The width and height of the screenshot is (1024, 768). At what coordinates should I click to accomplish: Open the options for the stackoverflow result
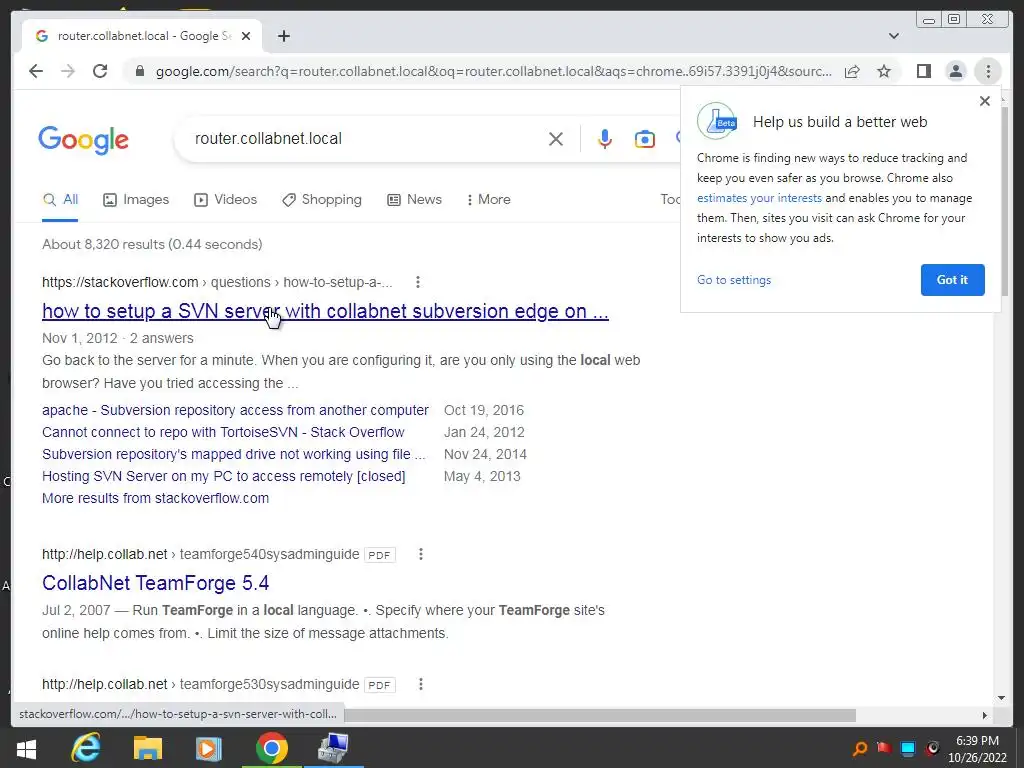418,282
